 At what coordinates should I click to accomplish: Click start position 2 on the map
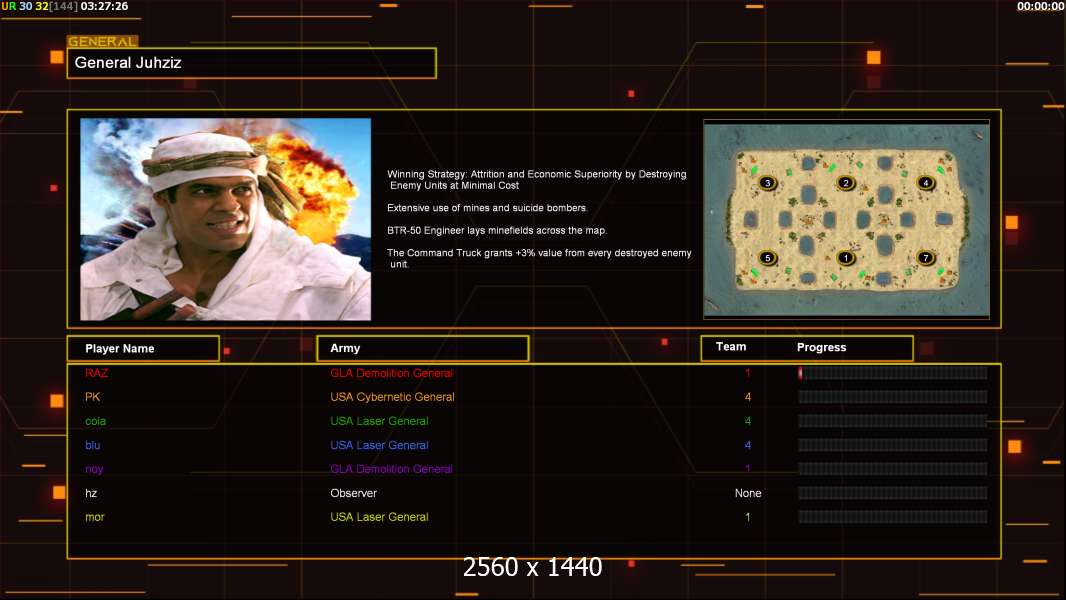click(x=846, y=183)
